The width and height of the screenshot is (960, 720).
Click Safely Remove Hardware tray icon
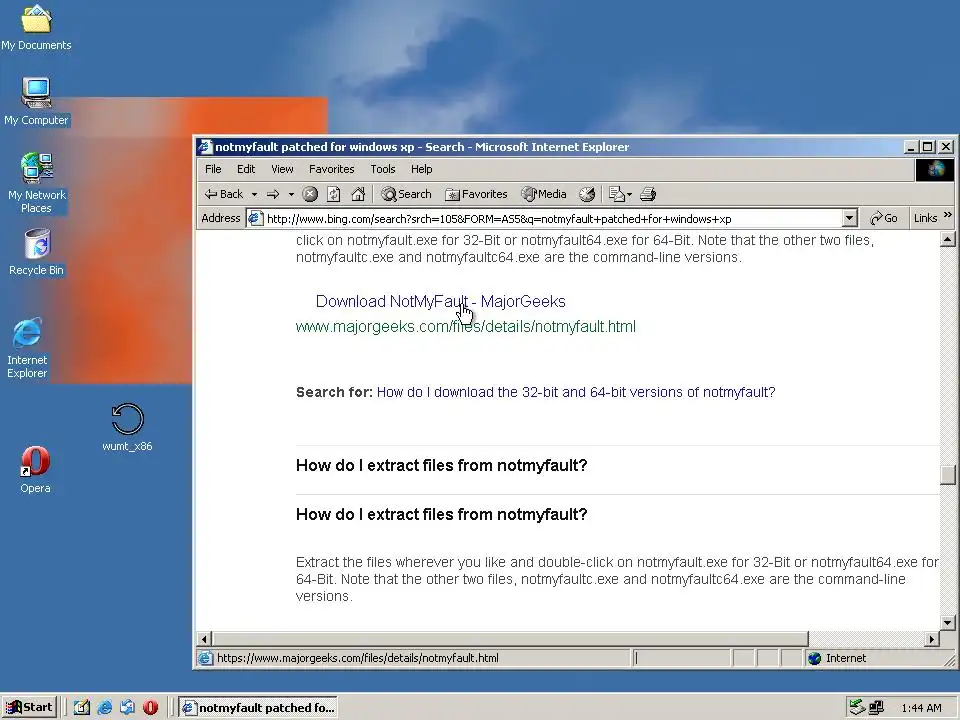pyautogui.click(x=857, y=707)
